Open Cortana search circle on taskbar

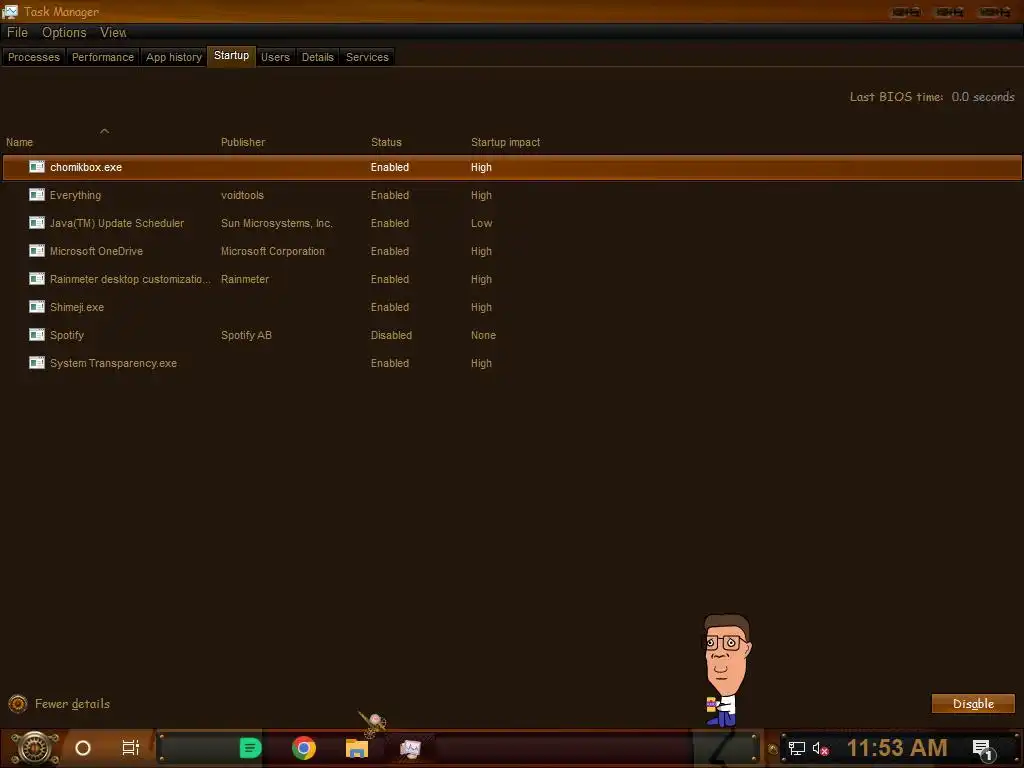tap(83, 748)
